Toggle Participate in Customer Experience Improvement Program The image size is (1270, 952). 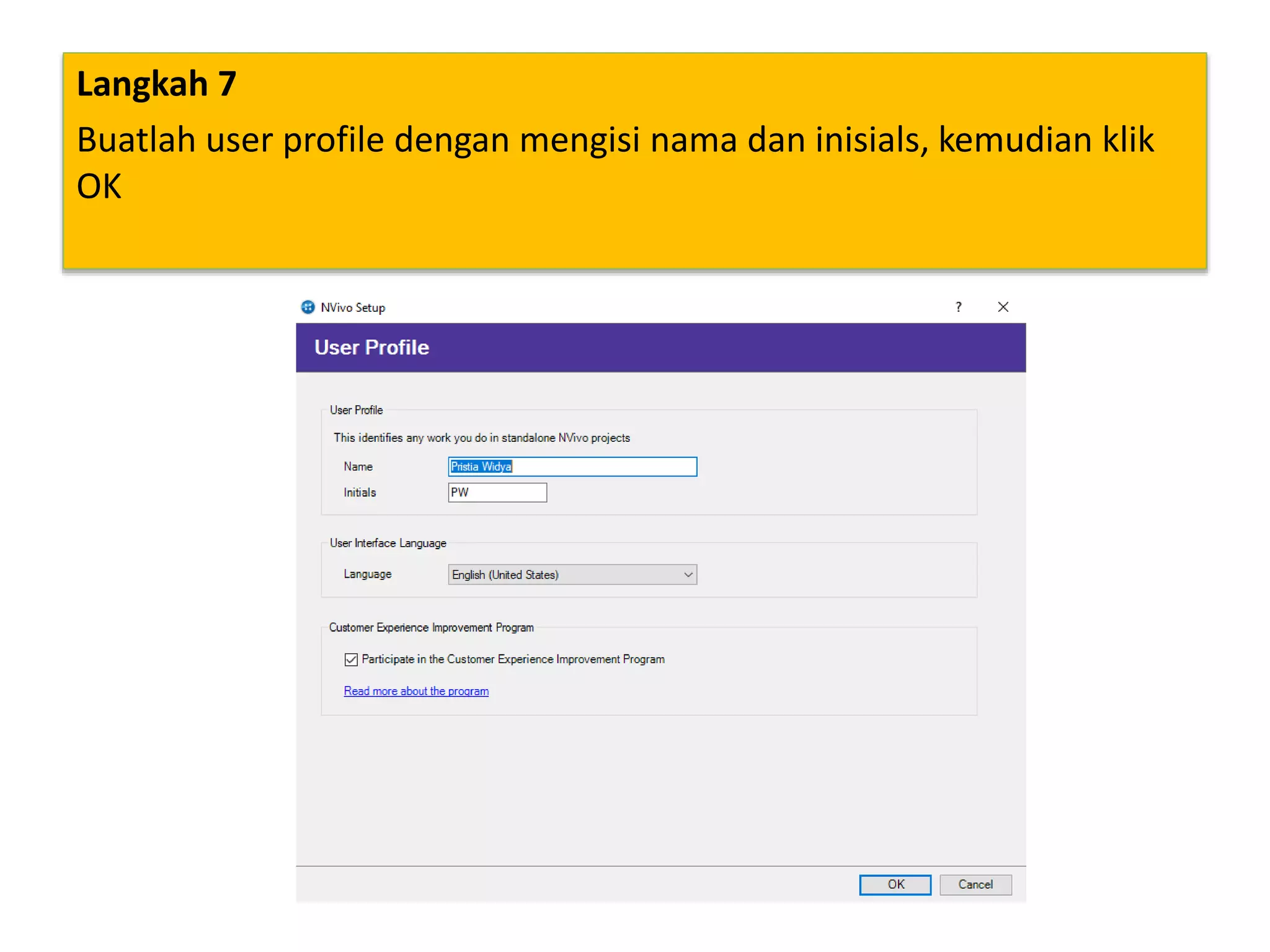351,659
